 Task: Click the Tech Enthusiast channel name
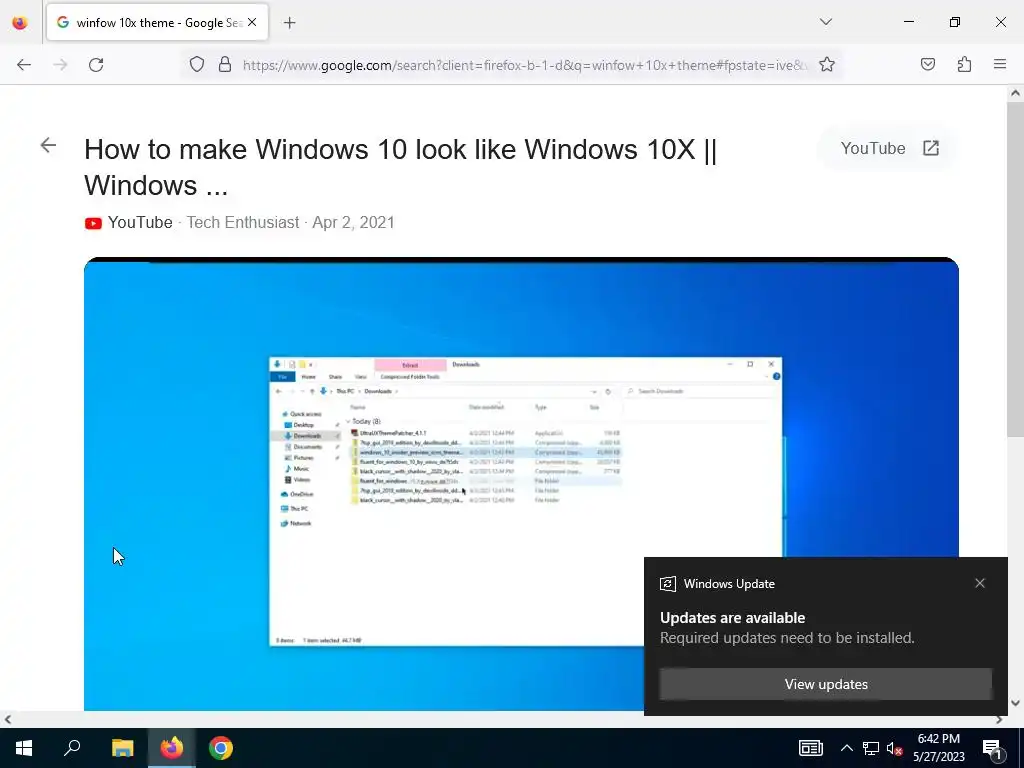pos(243,223)
